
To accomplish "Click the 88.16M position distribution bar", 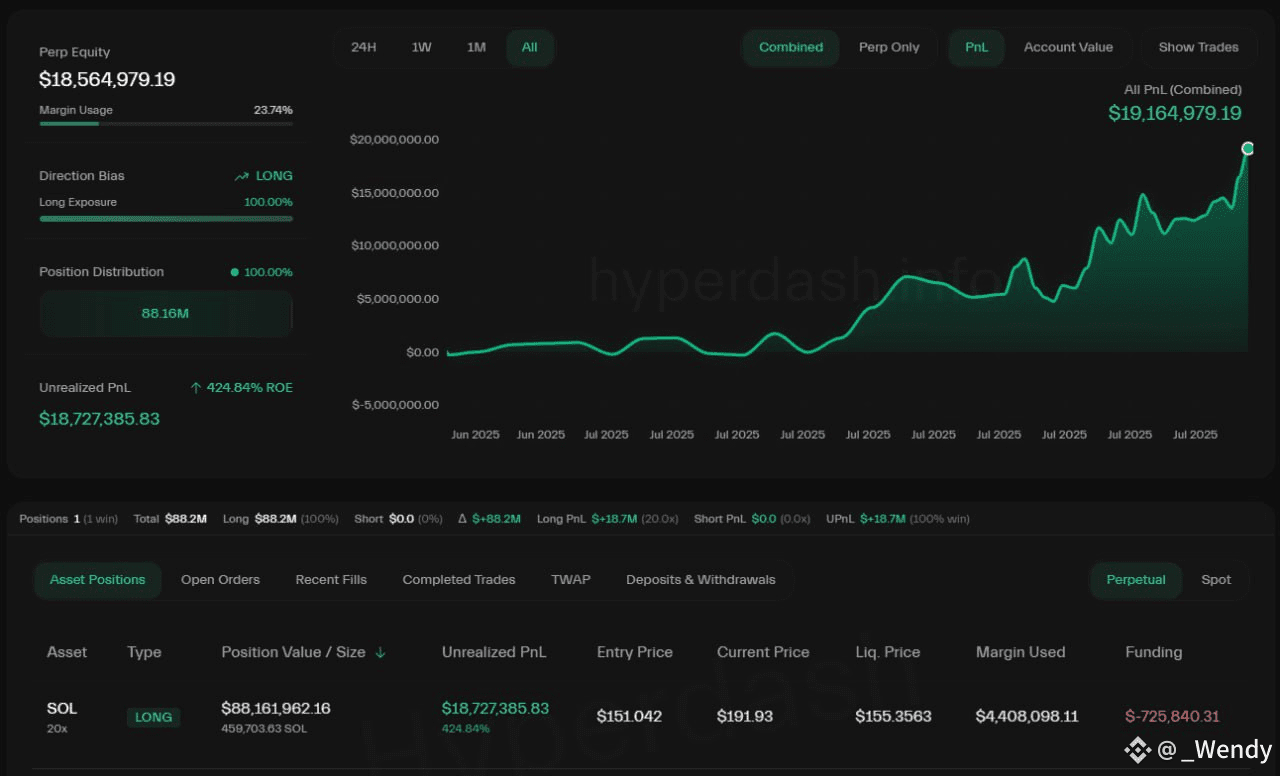I will coord(166,314).
